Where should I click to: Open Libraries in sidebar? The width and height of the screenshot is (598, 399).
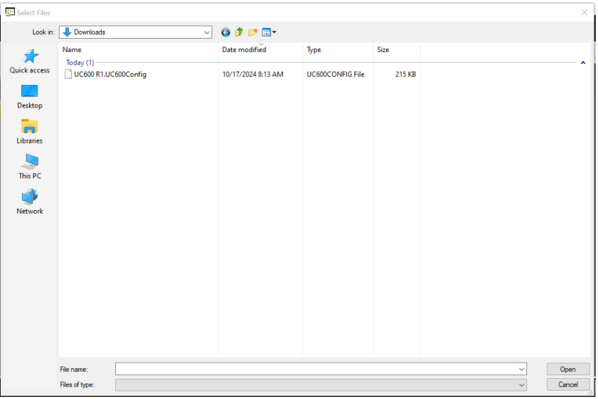click(30, 132)
